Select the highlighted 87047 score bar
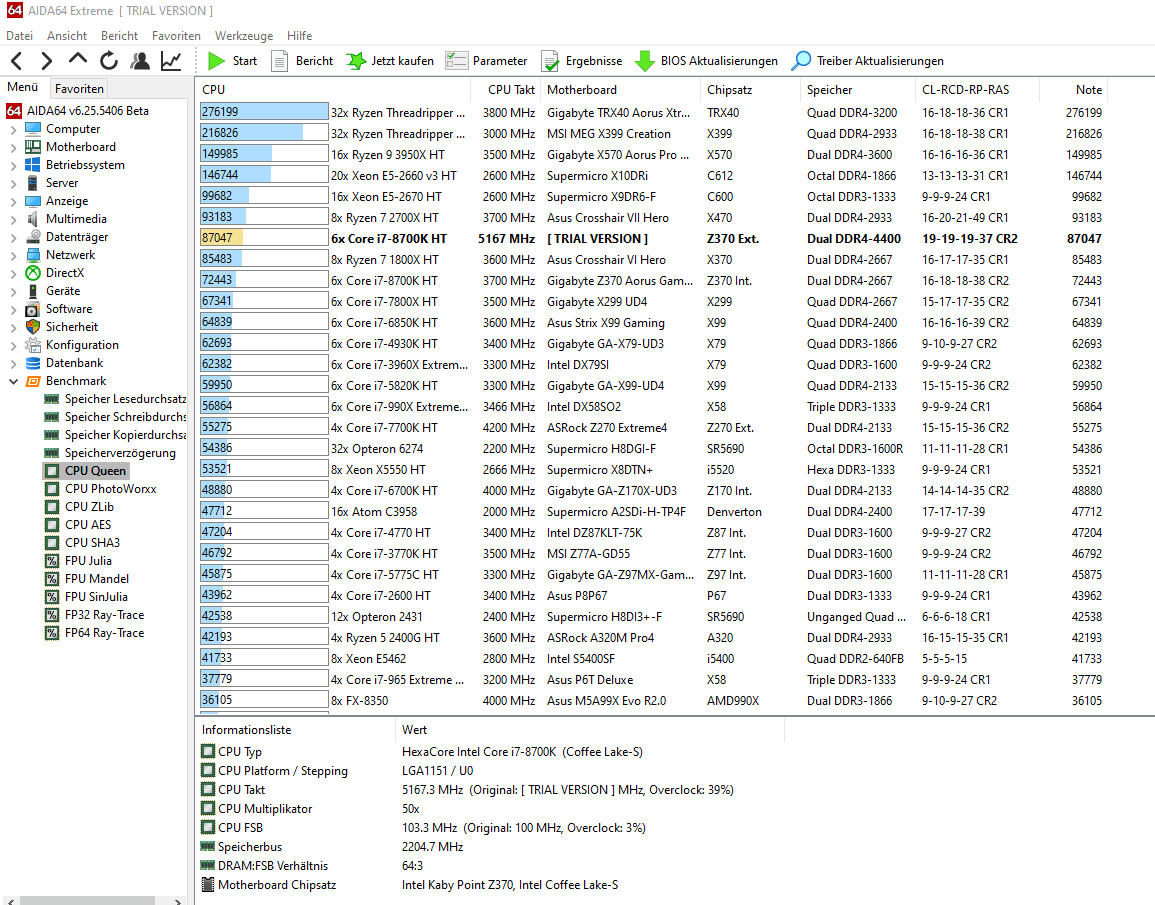Screen dimensions: 1155x905 pyautogui.click(x=264, y=238)
